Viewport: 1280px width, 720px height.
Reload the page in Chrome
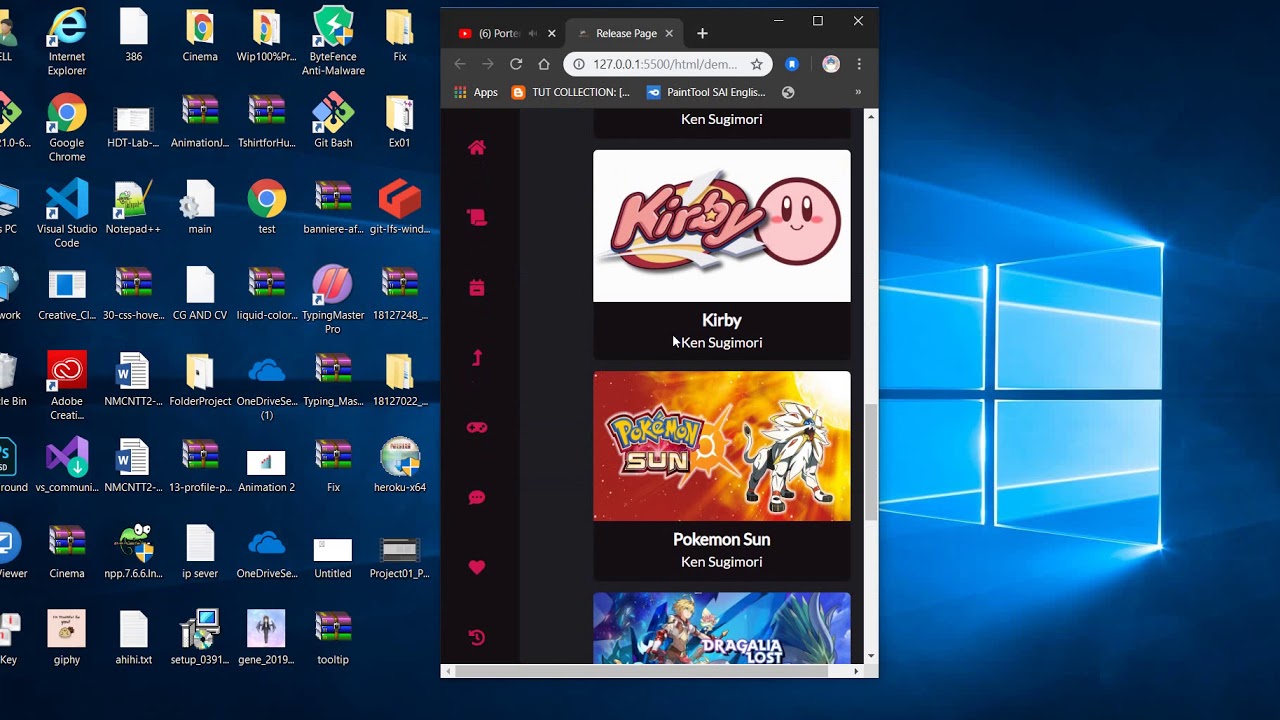tap(516, 64)
